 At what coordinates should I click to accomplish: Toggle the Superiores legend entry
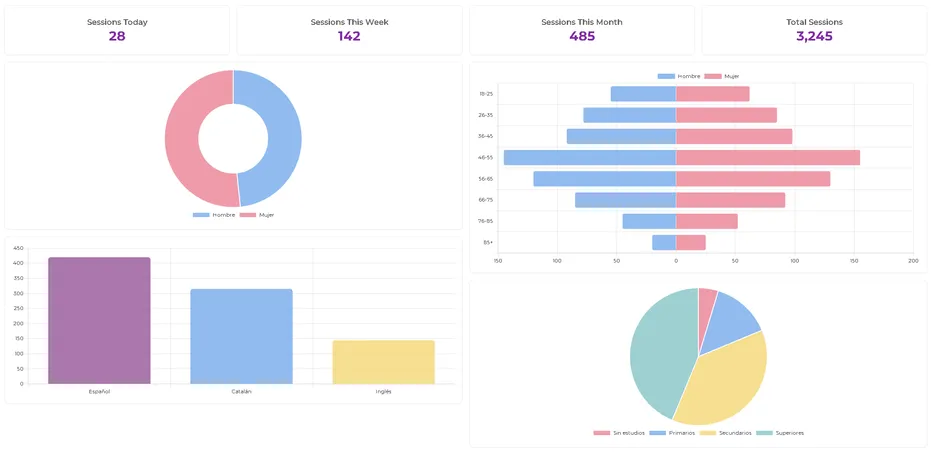pos(780,433)
